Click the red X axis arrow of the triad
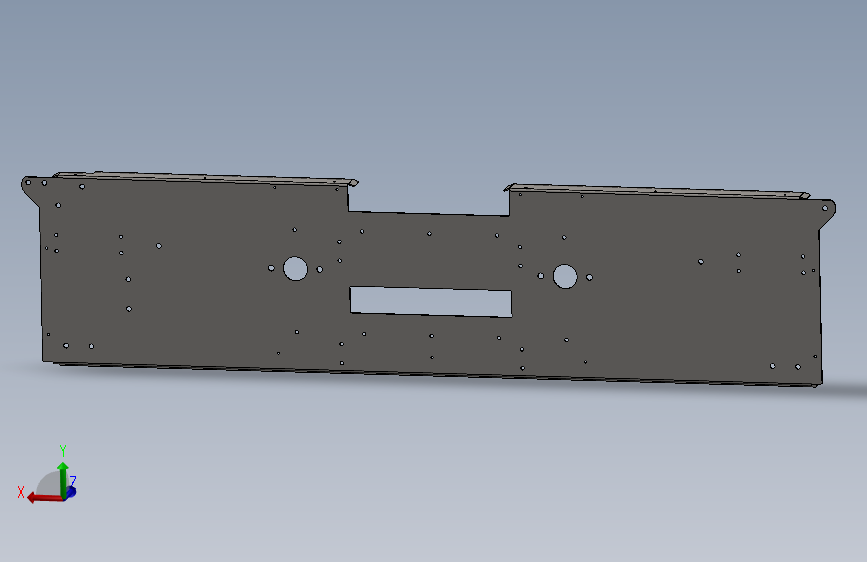The height and width of the screenshot is (562, 867). (44, 498)
